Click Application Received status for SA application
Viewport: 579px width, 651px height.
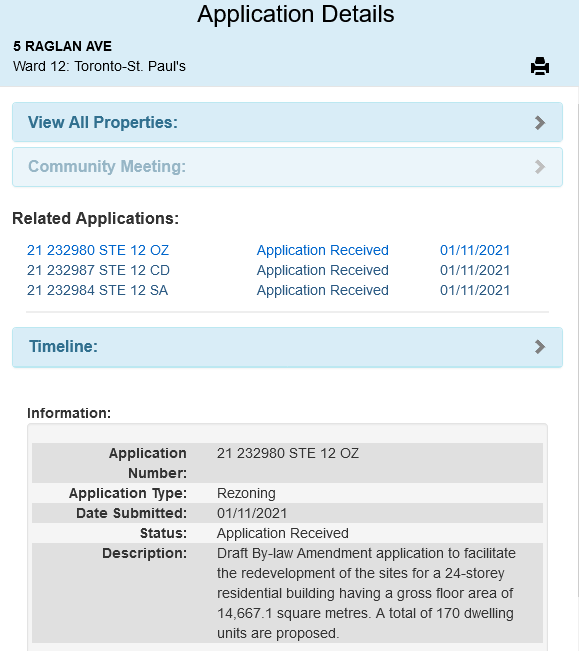322,290
